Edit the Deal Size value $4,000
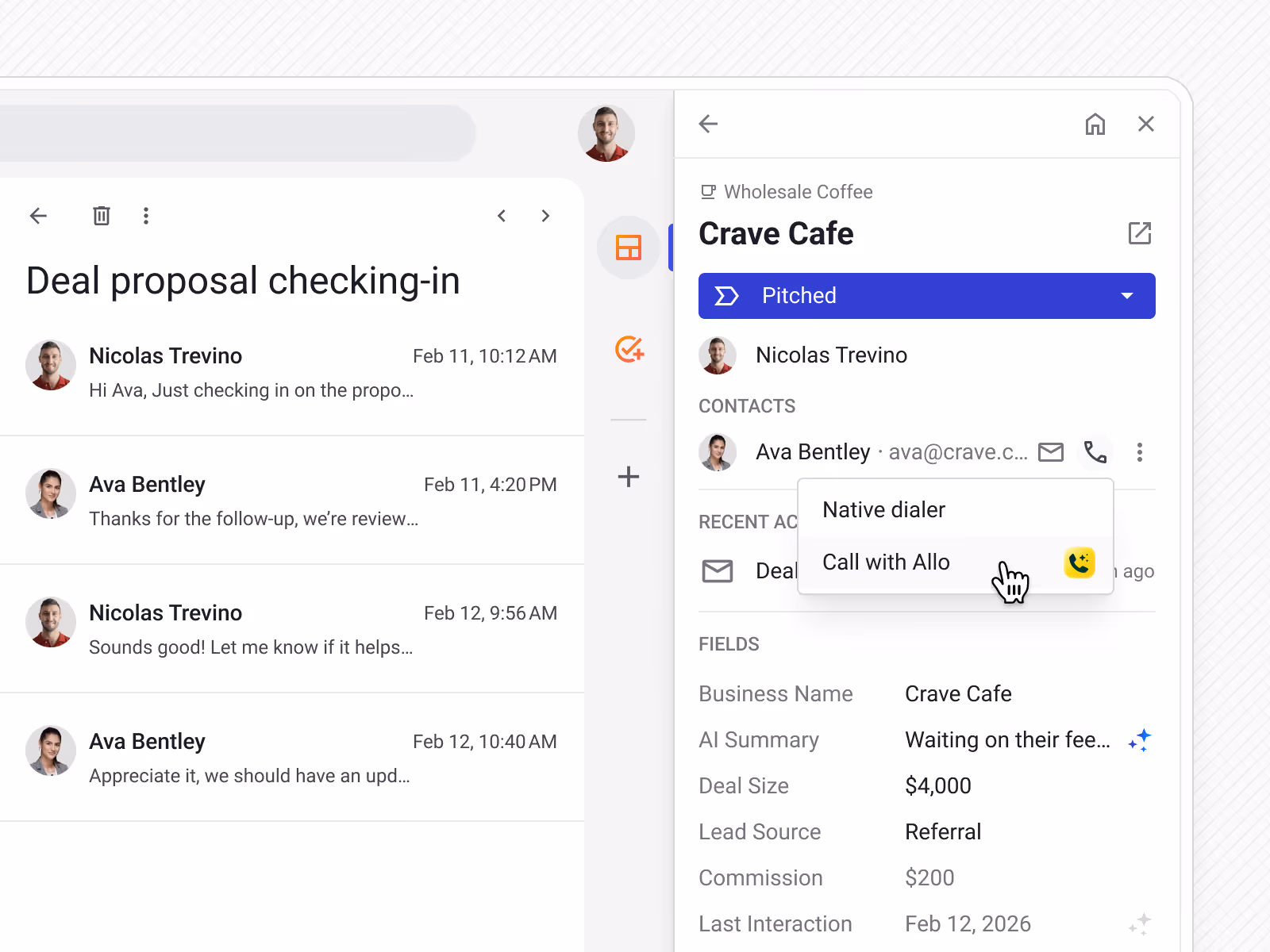1270x952 pixels. [x=938, y=786]
